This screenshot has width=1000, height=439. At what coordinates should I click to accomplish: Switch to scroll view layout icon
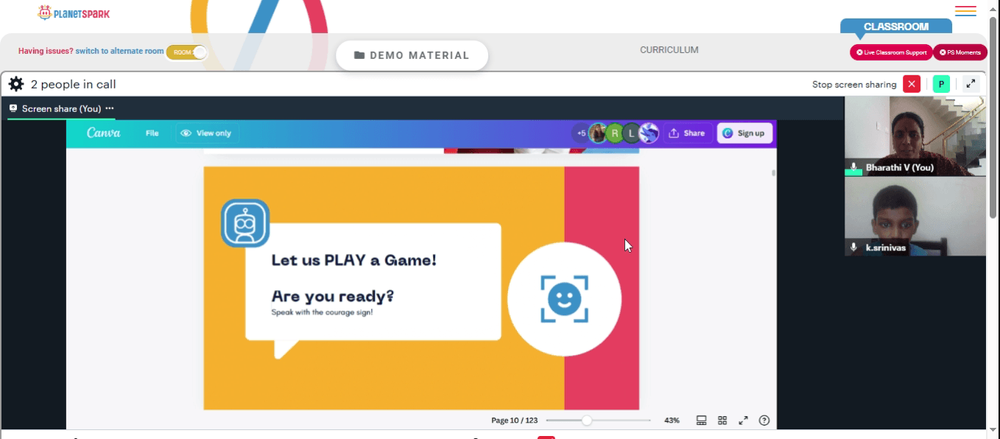point(702,420)
